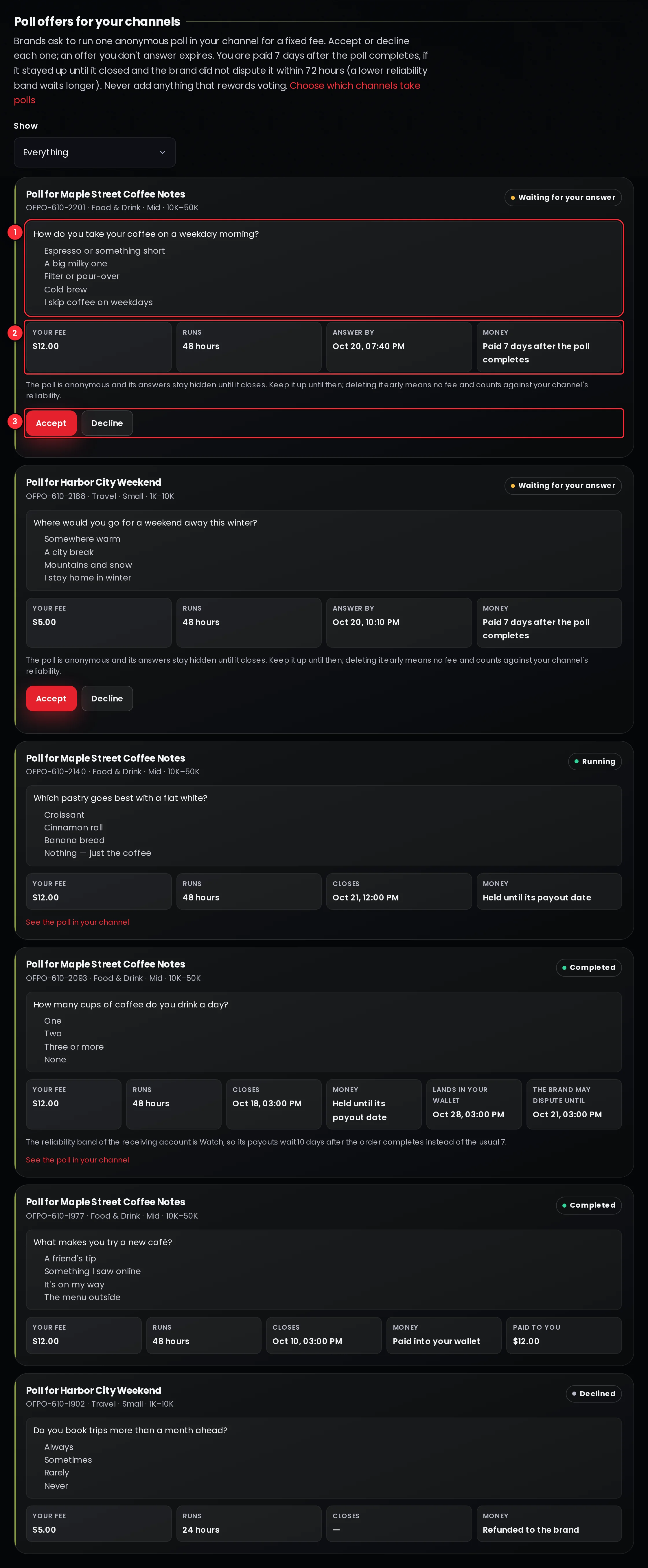Click the Completed badge on OFPO-610-1977
648x1568 pixels.
pos(588,1205)
